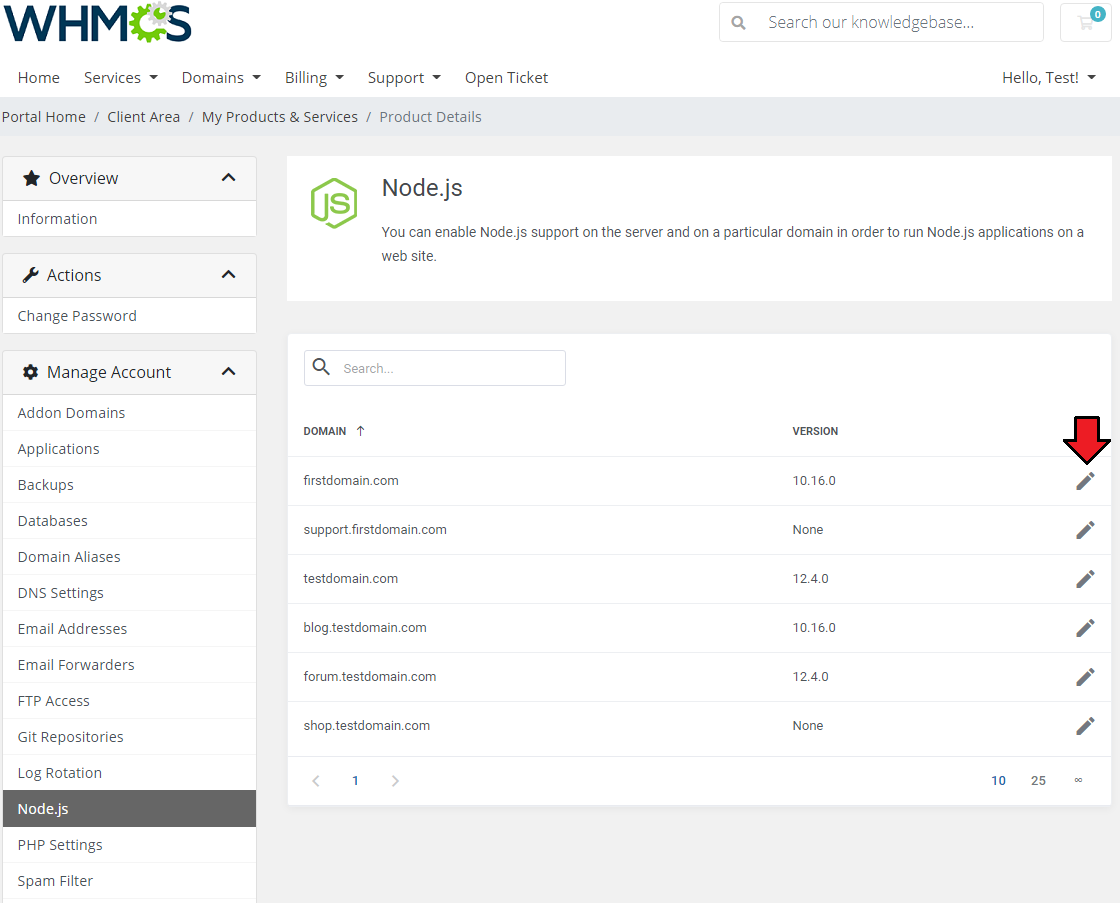Open the Domains dropdown menu
The image size is (1120, 903).
coord(221,78)
